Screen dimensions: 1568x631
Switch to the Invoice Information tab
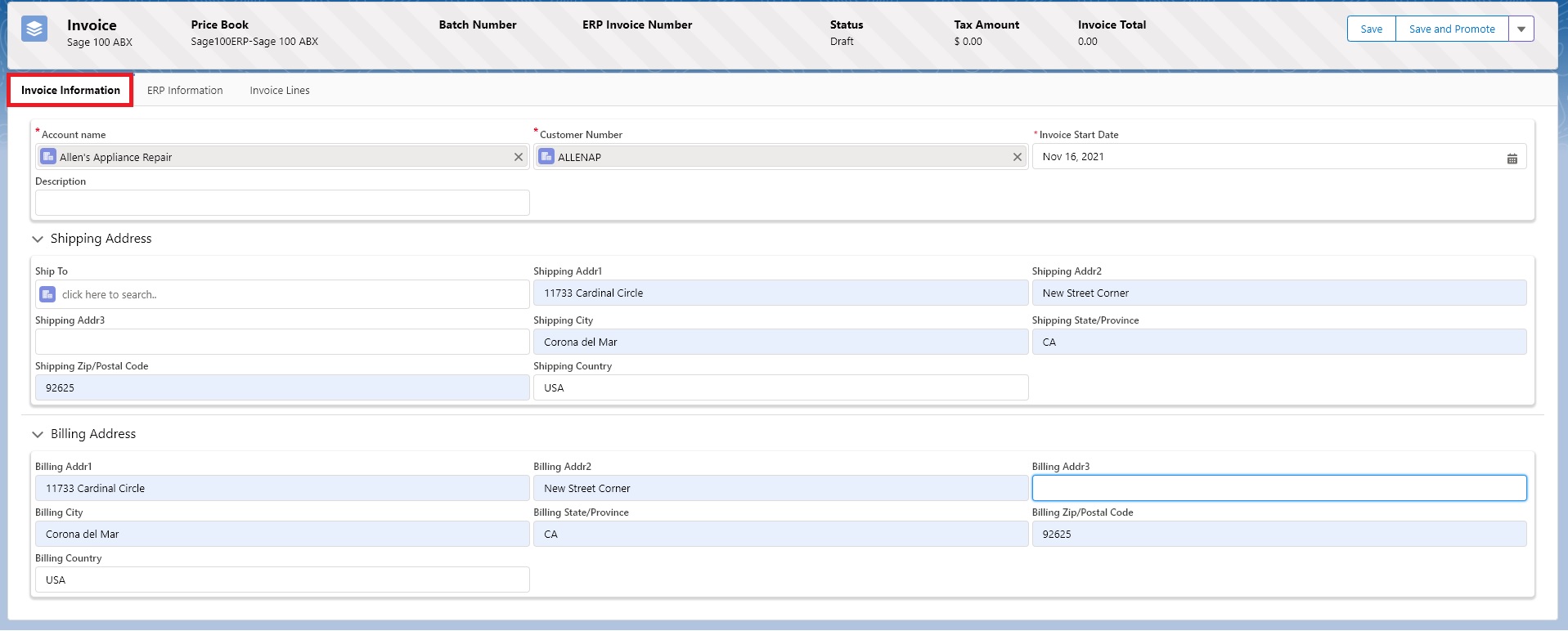(70, 90)
